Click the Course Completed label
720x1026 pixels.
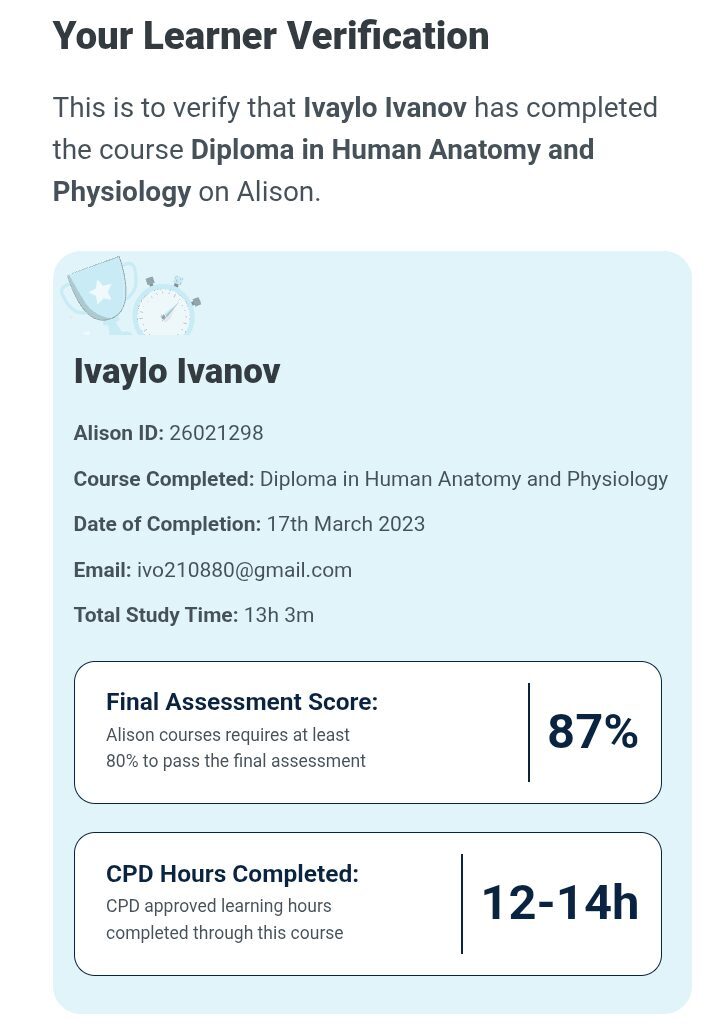(164, 479)
